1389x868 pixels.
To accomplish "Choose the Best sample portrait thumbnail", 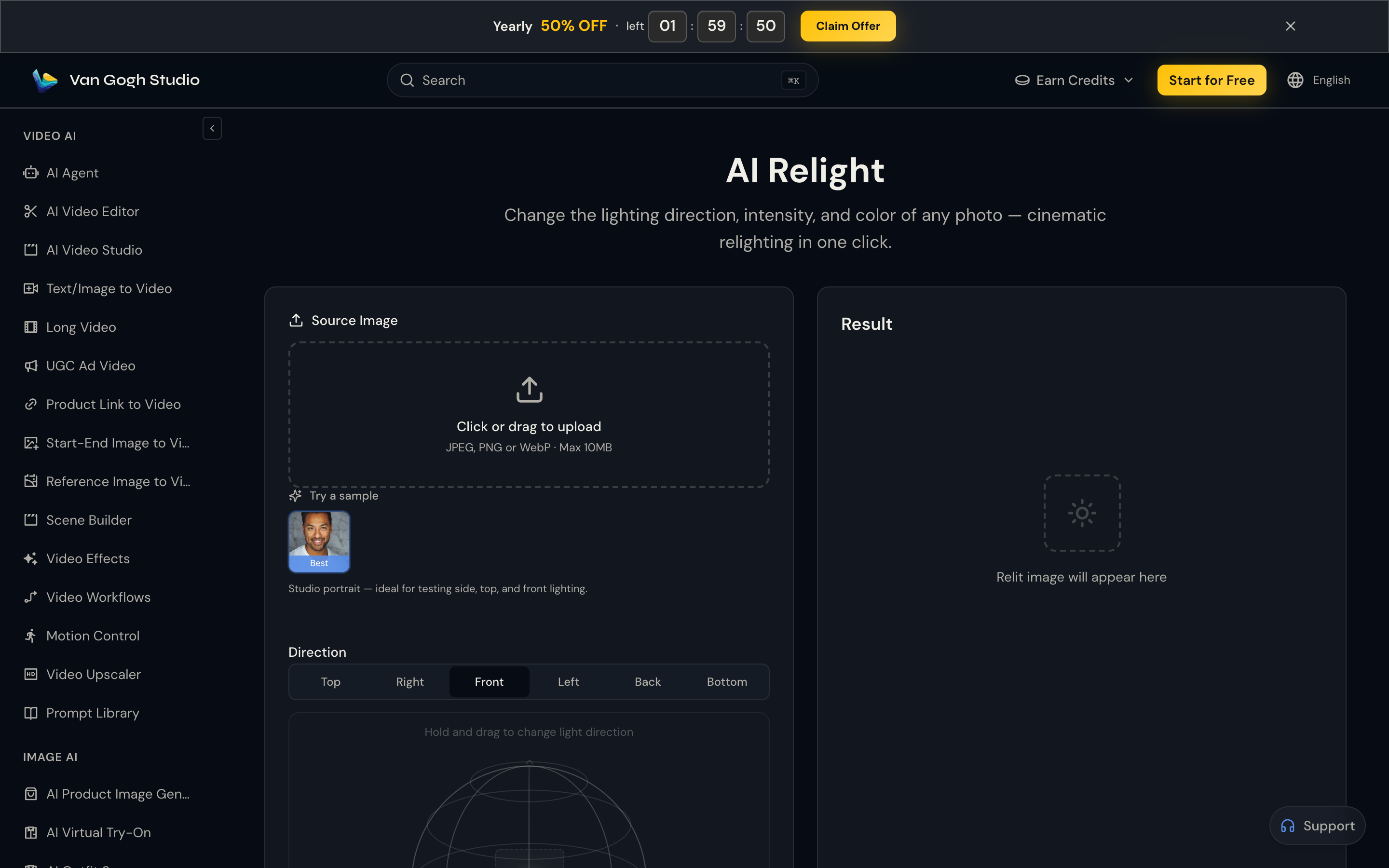I will coord(319,542).
